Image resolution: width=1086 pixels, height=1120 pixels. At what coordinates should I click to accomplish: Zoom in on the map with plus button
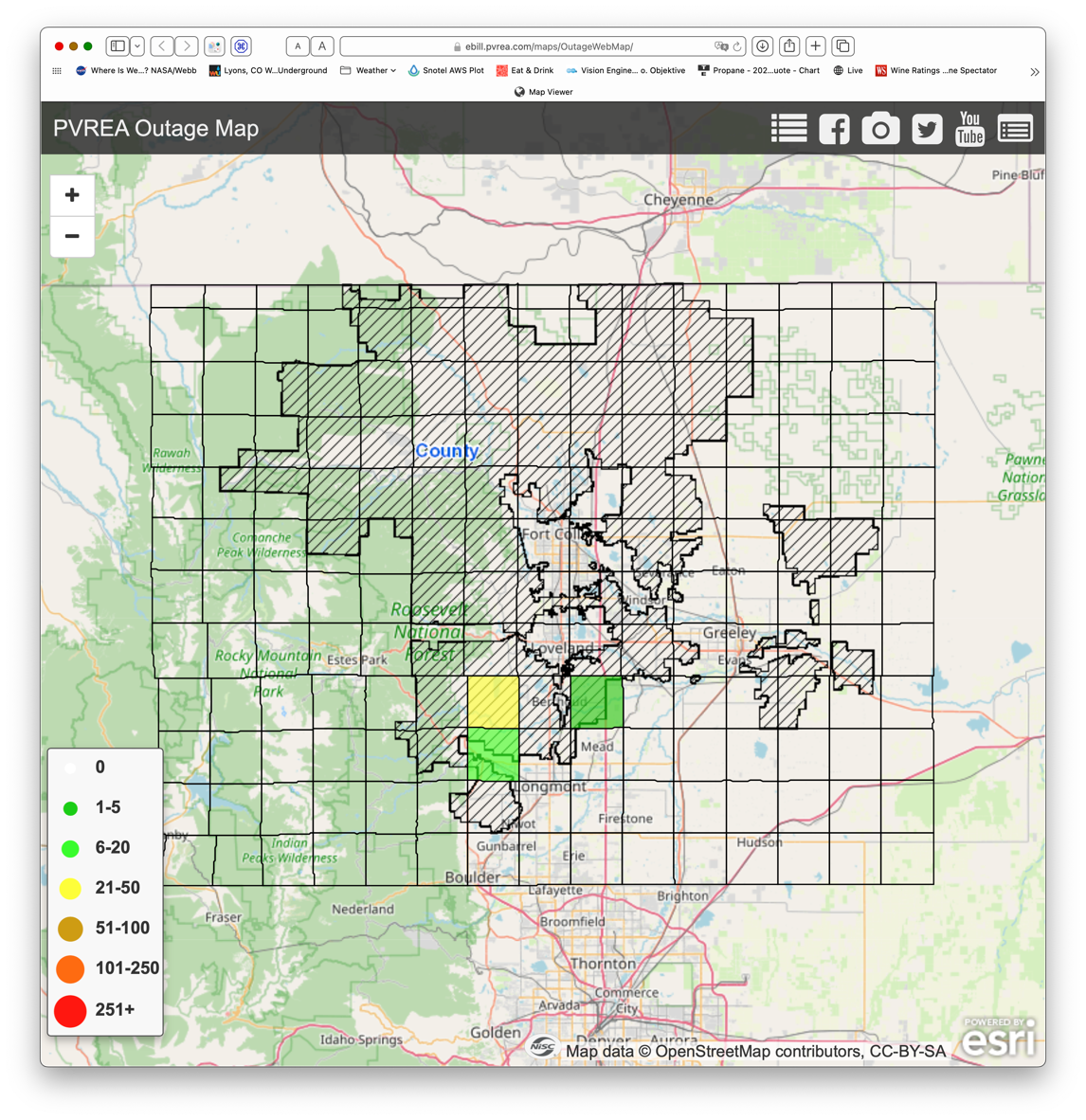point(72,195)
